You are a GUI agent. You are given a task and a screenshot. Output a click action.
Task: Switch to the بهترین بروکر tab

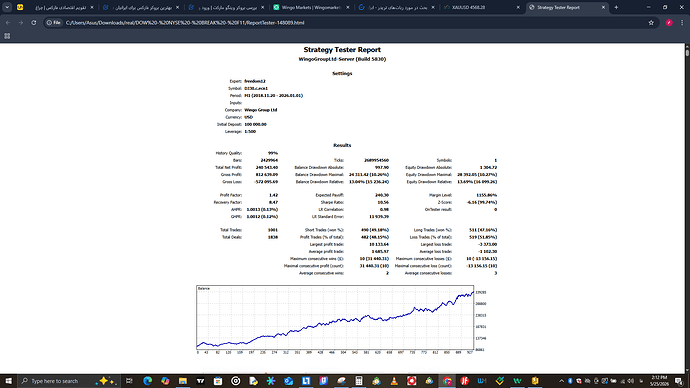(x=140, y=7)
